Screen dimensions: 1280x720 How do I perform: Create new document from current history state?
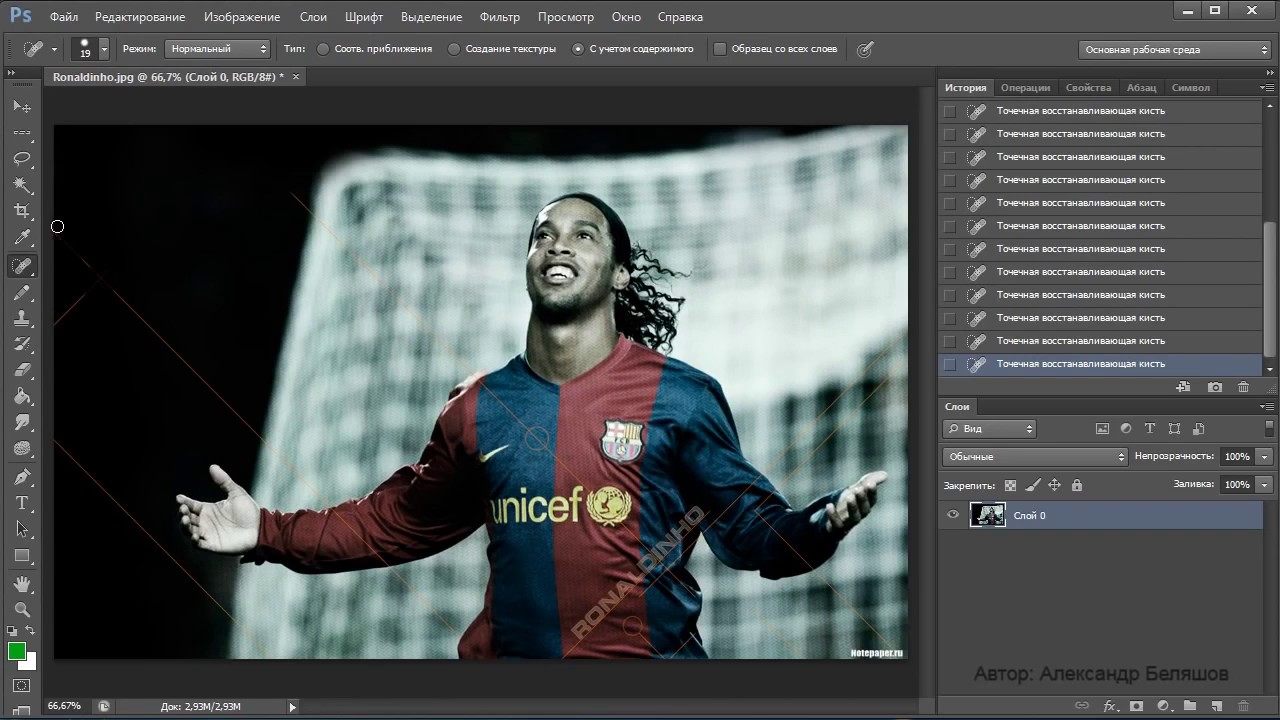1183,387
